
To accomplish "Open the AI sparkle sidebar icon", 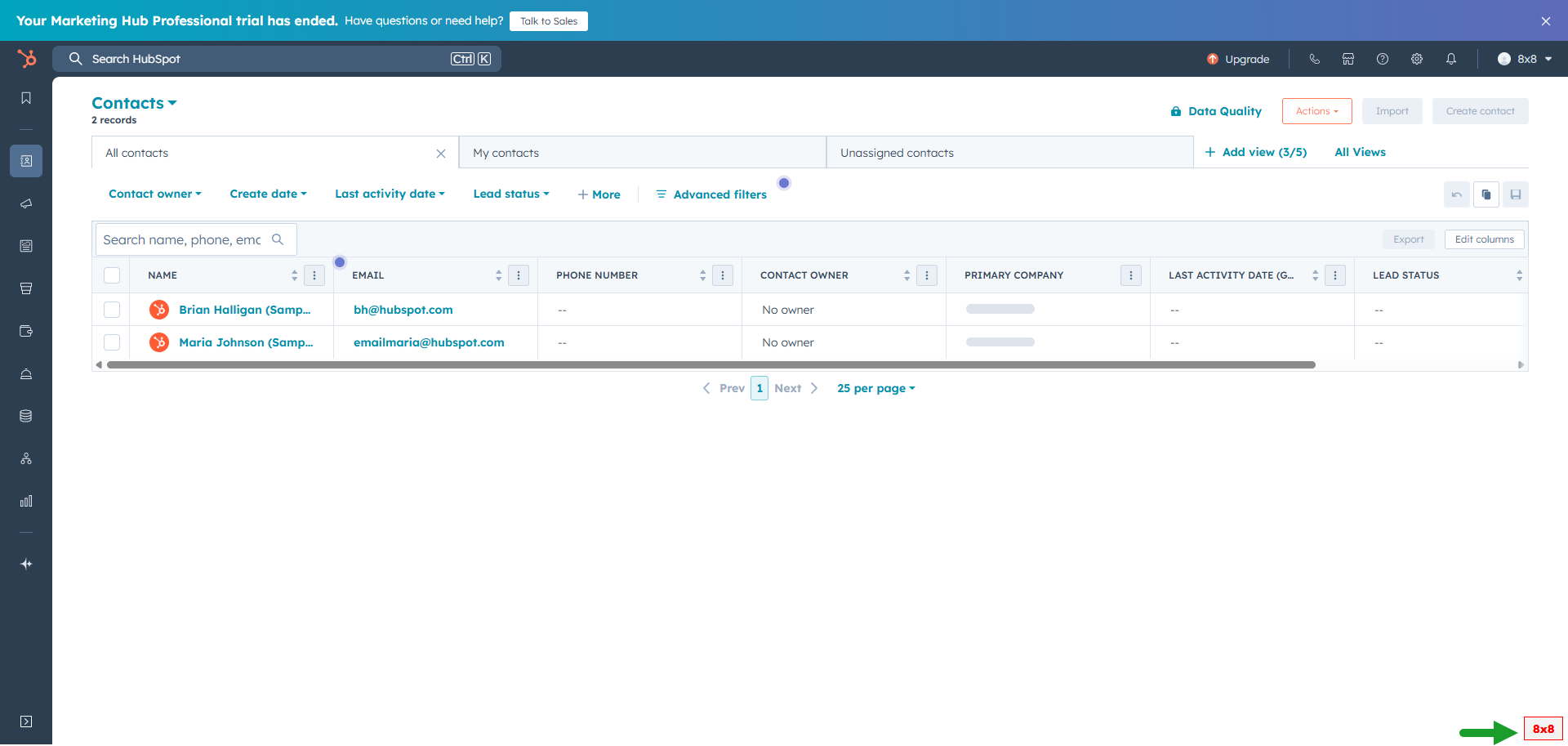I will (x=26, y=564).
